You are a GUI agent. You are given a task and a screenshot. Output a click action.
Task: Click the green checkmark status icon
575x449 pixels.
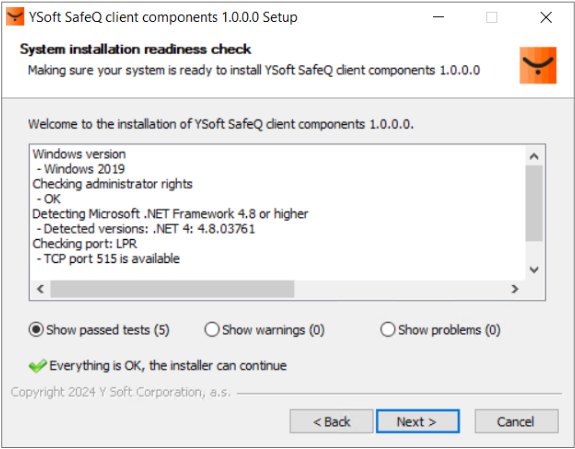tap(37, 366)
